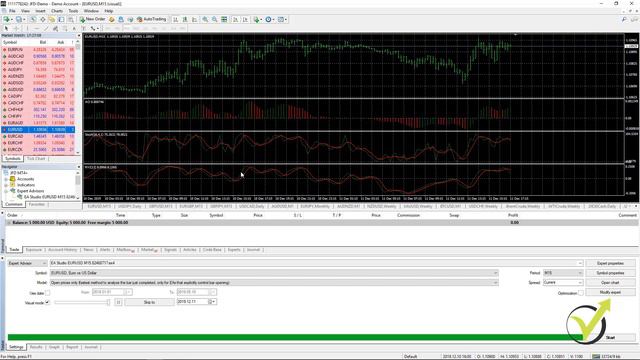The height and width of the screenshot is (360, 640).
Task: Open the Charts menu
Action: [57, 11]
